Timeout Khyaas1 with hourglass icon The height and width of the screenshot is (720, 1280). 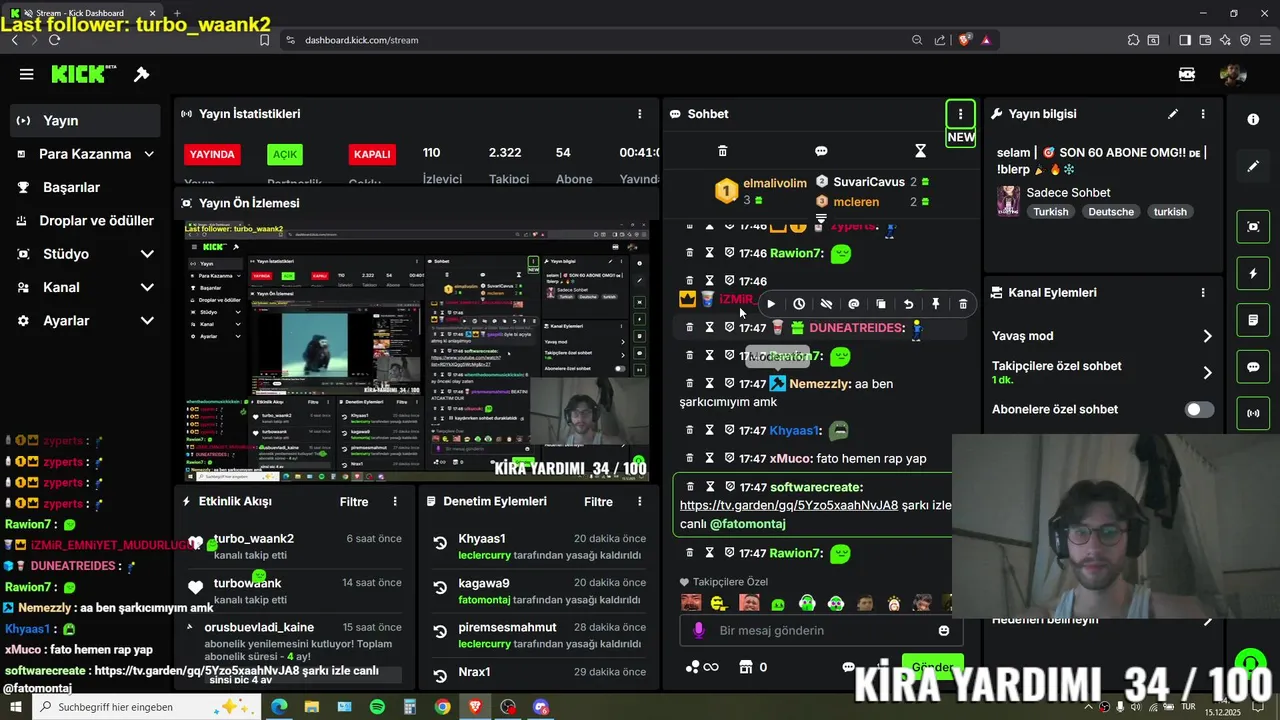tap(710, 430)
